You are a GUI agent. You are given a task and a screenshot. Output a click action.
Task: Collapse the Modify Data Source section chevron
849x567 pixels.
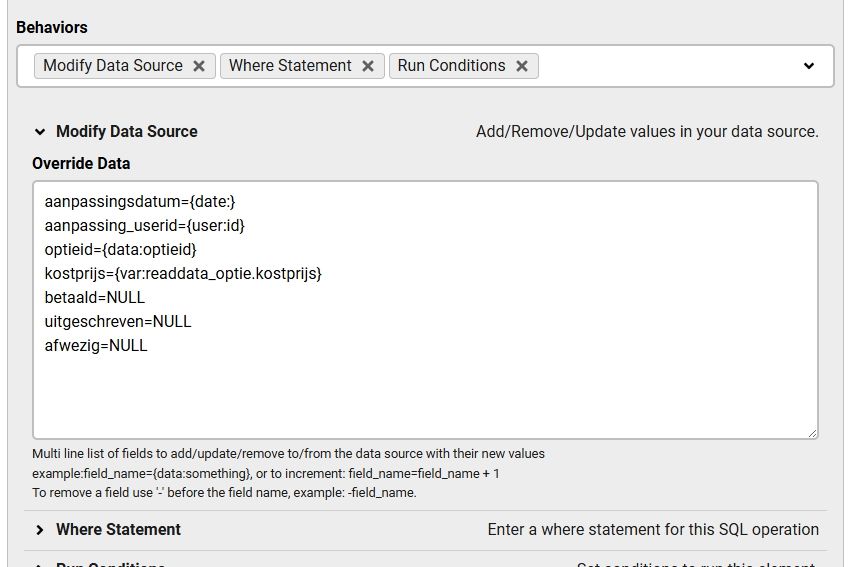[40, 131]
